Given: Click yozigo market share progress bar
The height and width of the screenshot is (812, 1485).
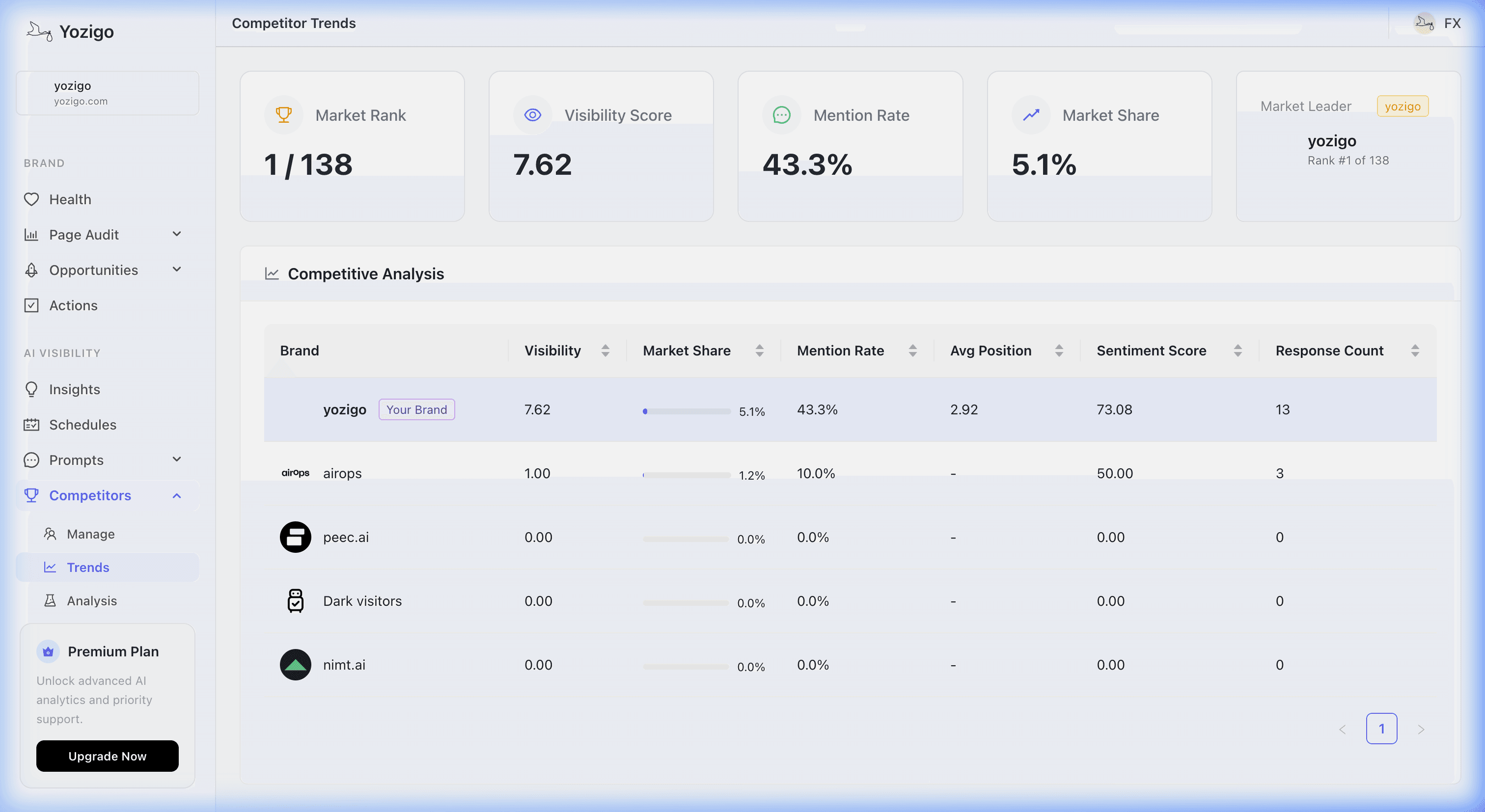Looking at the screenshot, I should (x=686, y=411).
